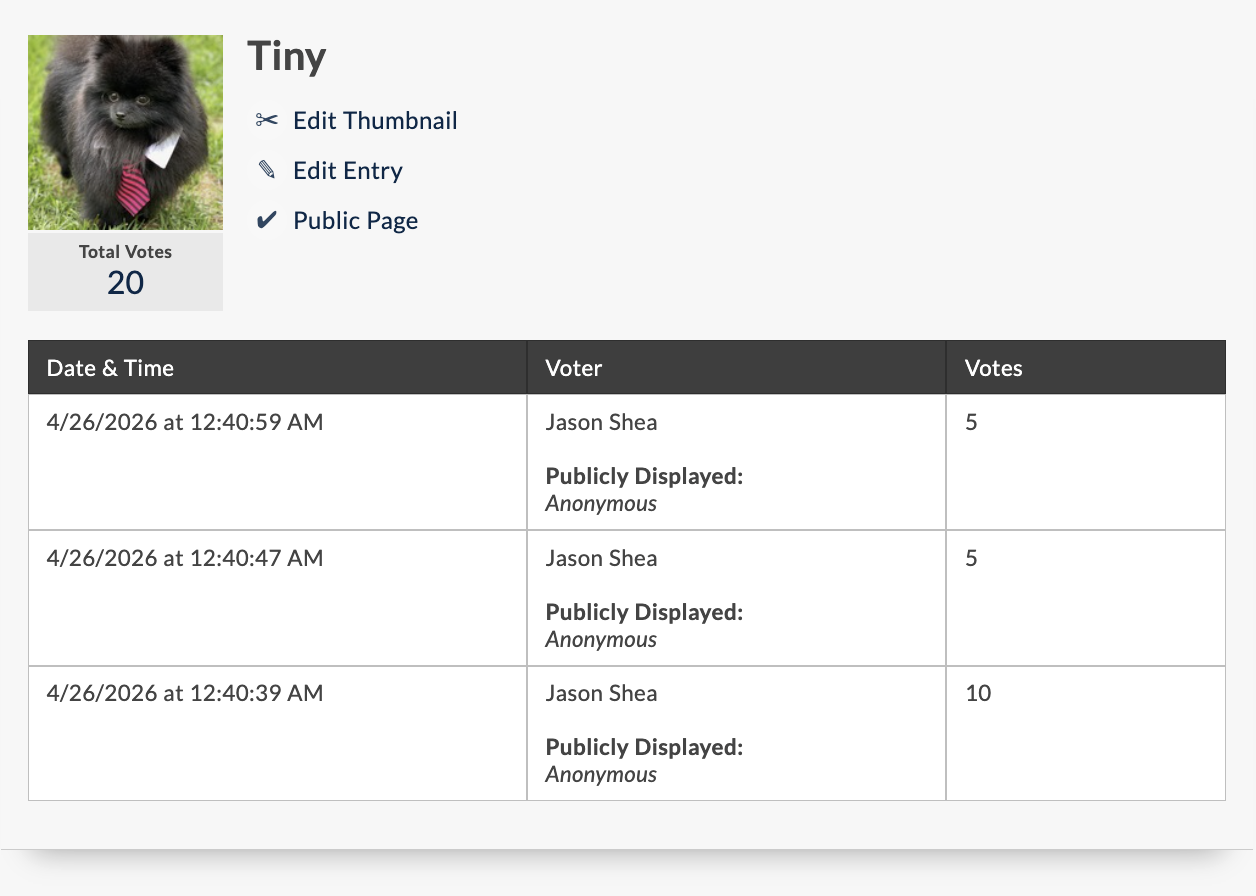Click Tiny's dog photo thumbnail
1256x896 pixels.
[125, 133]
